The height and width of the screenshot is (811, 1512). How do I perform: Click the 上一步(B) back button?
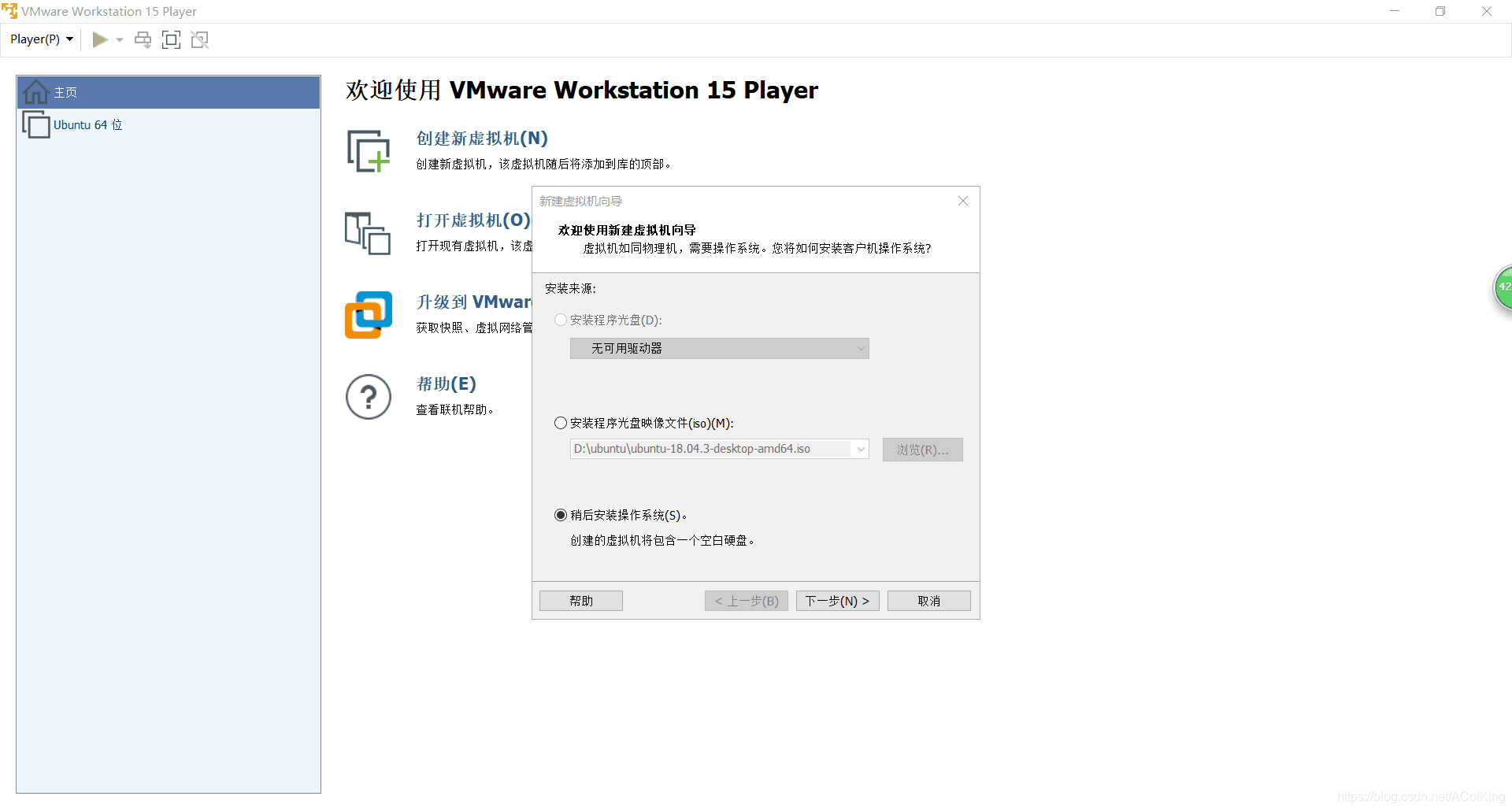coord(747,601)
